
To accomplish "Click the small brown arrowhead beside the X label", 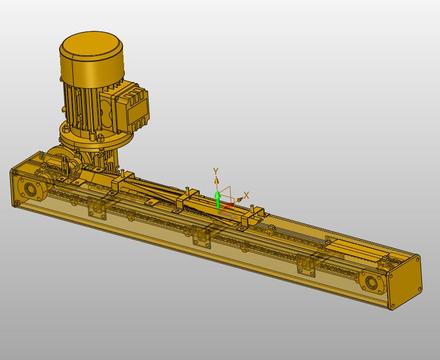I will (x=239, y=200).
